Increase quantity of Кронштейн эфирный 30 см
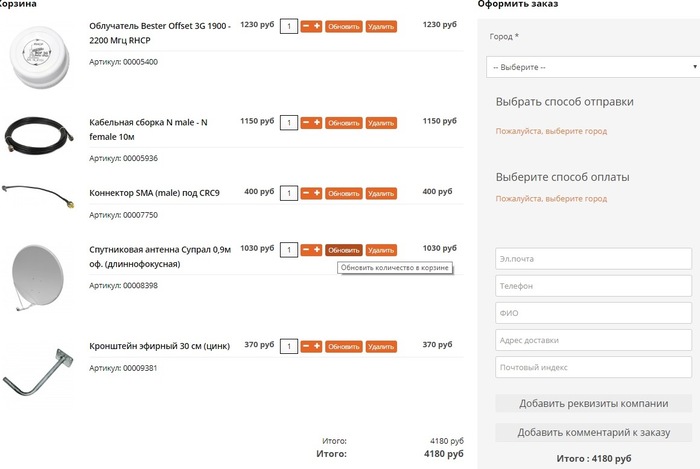 (317, 346)
